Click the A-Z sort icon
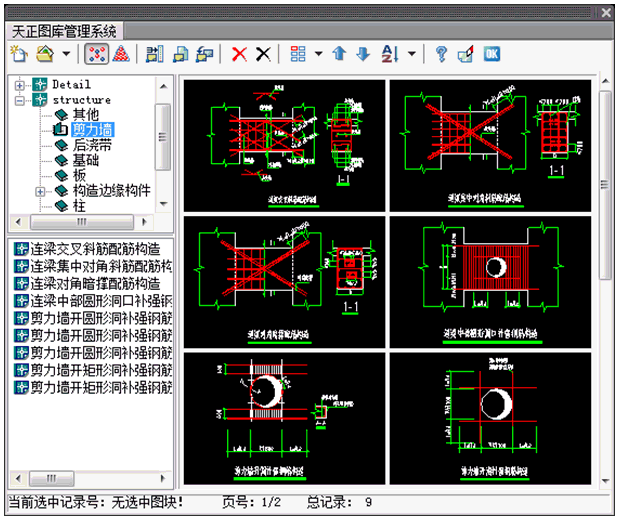 (390, 54)
